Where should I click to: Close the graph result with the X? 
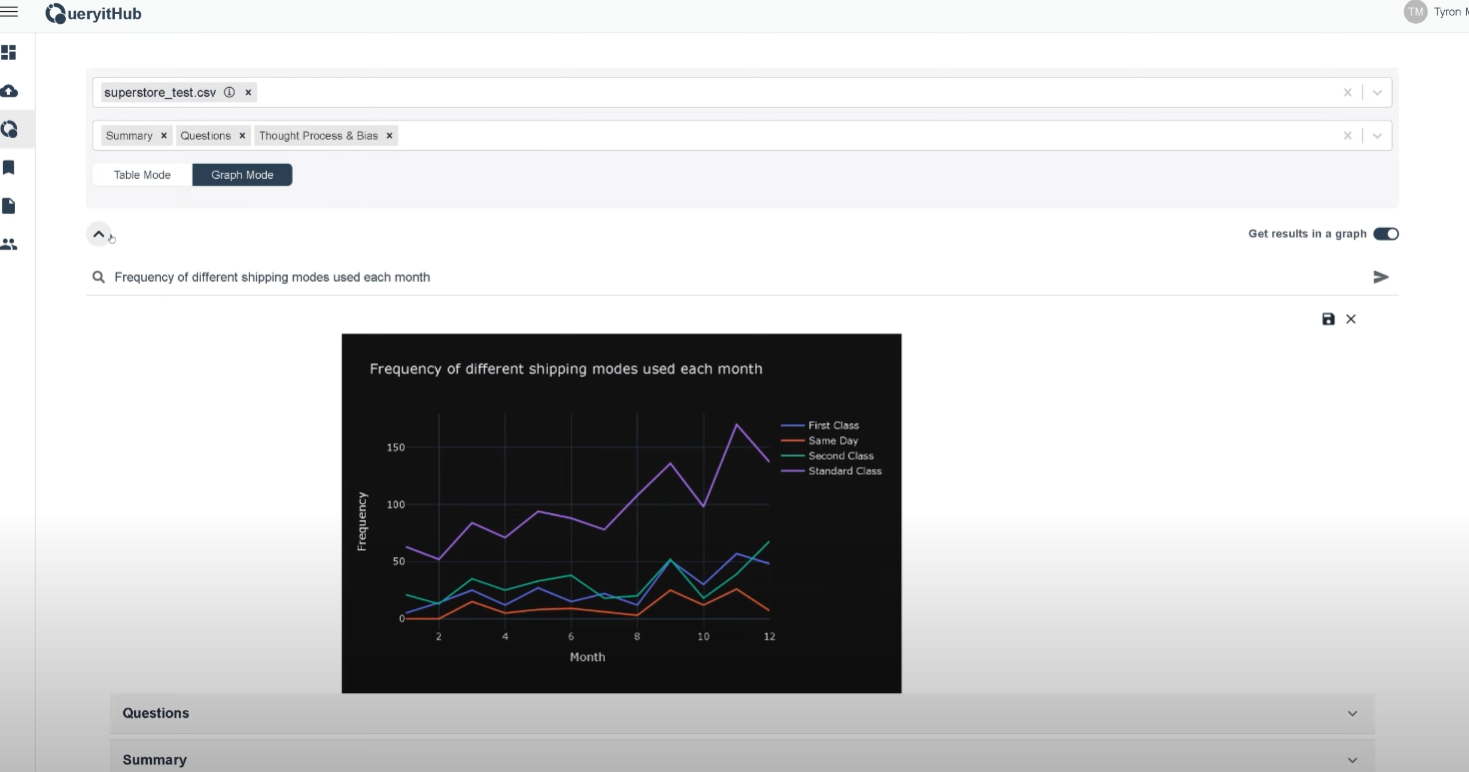click(x=1351, y=319)
